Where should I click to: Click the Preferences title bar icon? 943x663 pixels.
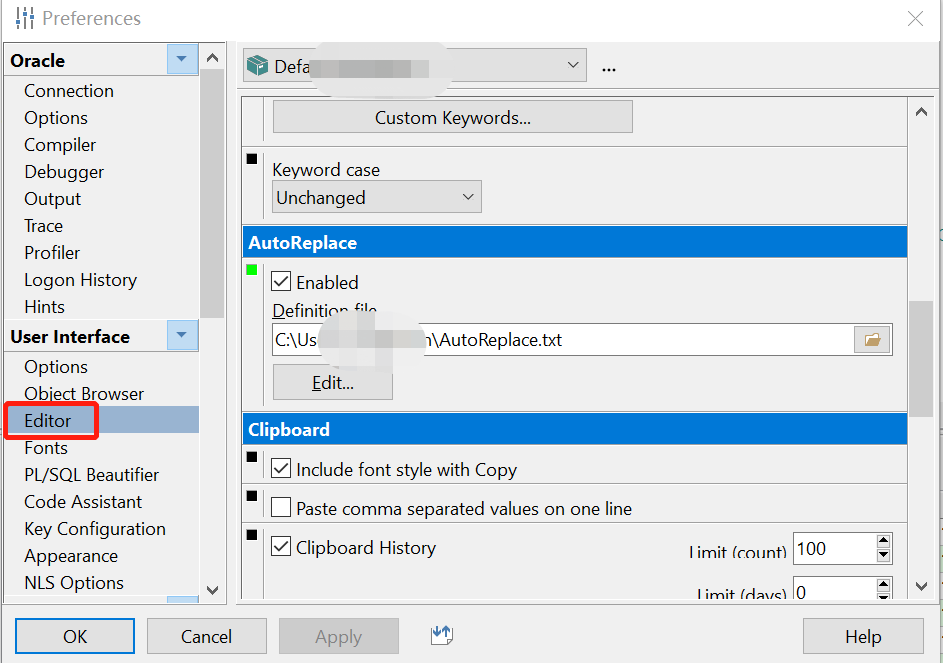tap(25, 18)
